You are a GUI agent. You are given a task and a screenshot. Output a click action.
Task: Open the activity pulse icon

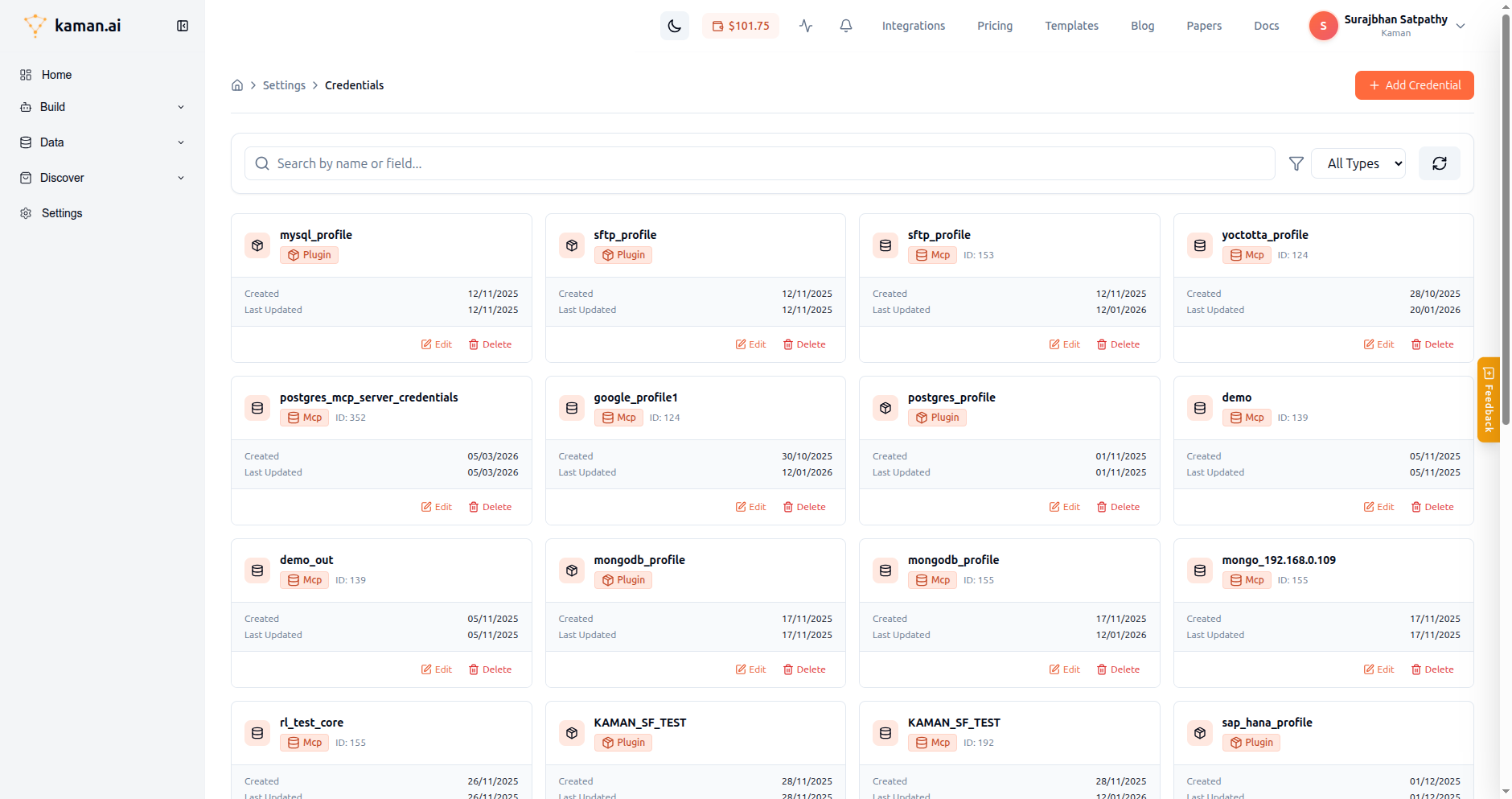[806, 26]
